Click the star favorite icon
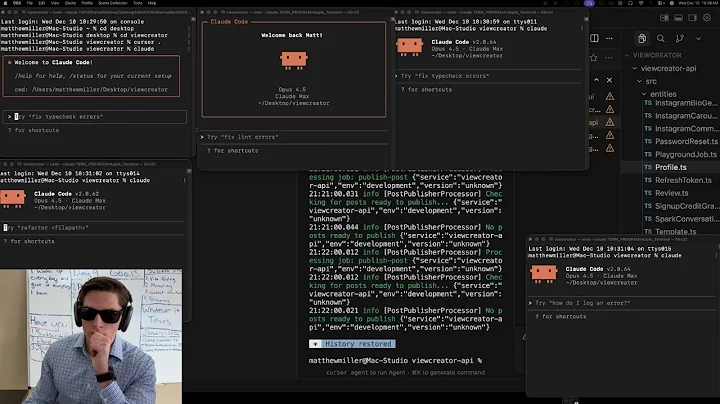 [593, 57]
